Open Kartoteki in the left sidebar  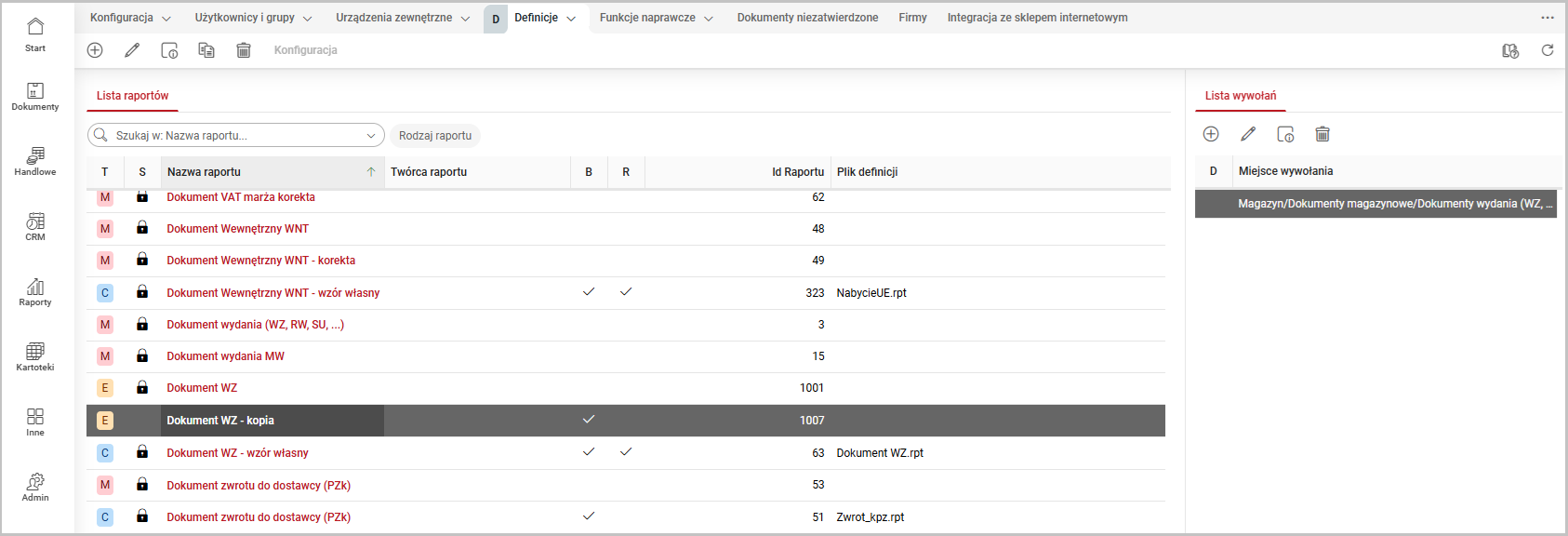click(35, 356)
